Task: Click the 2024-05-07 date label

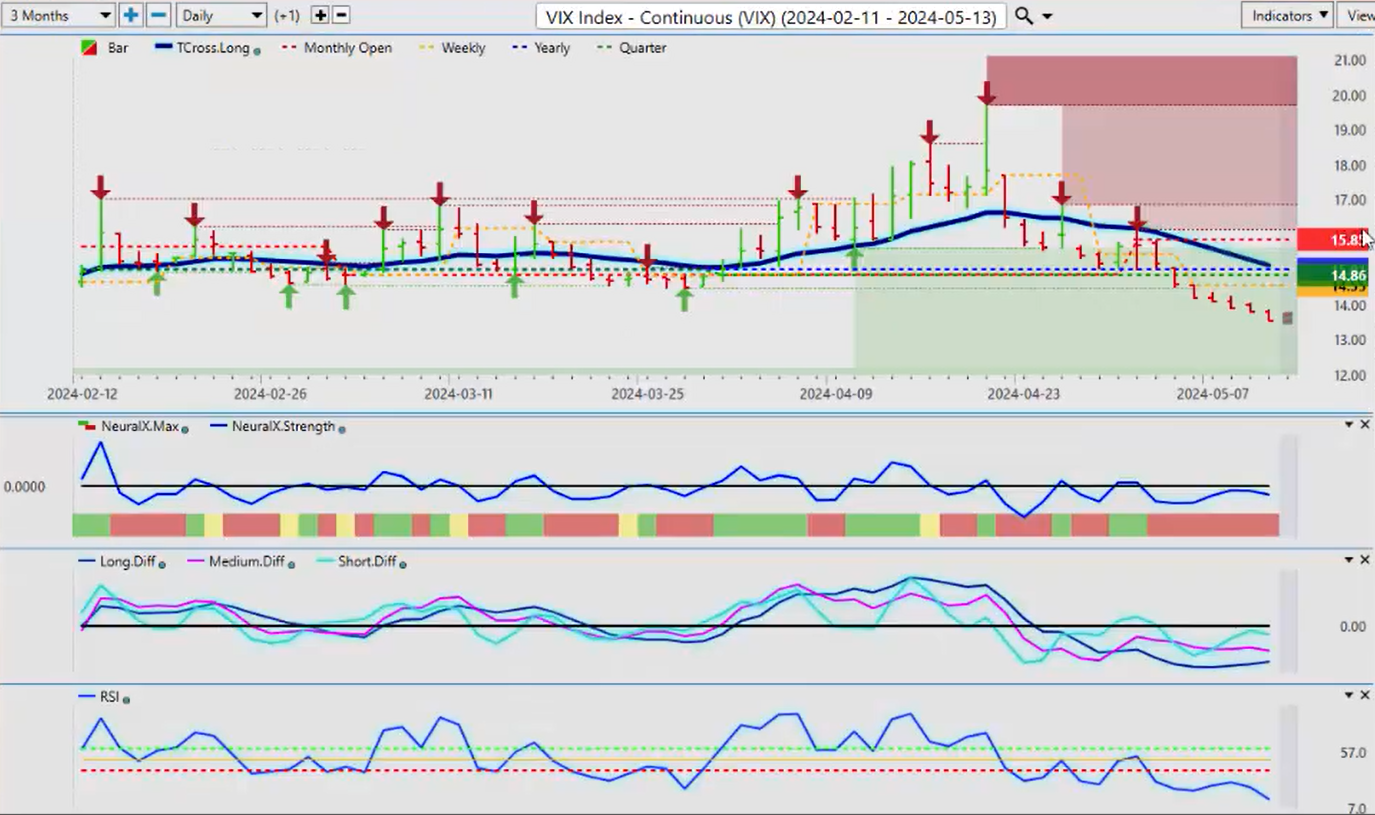Action: [1213, 394]
